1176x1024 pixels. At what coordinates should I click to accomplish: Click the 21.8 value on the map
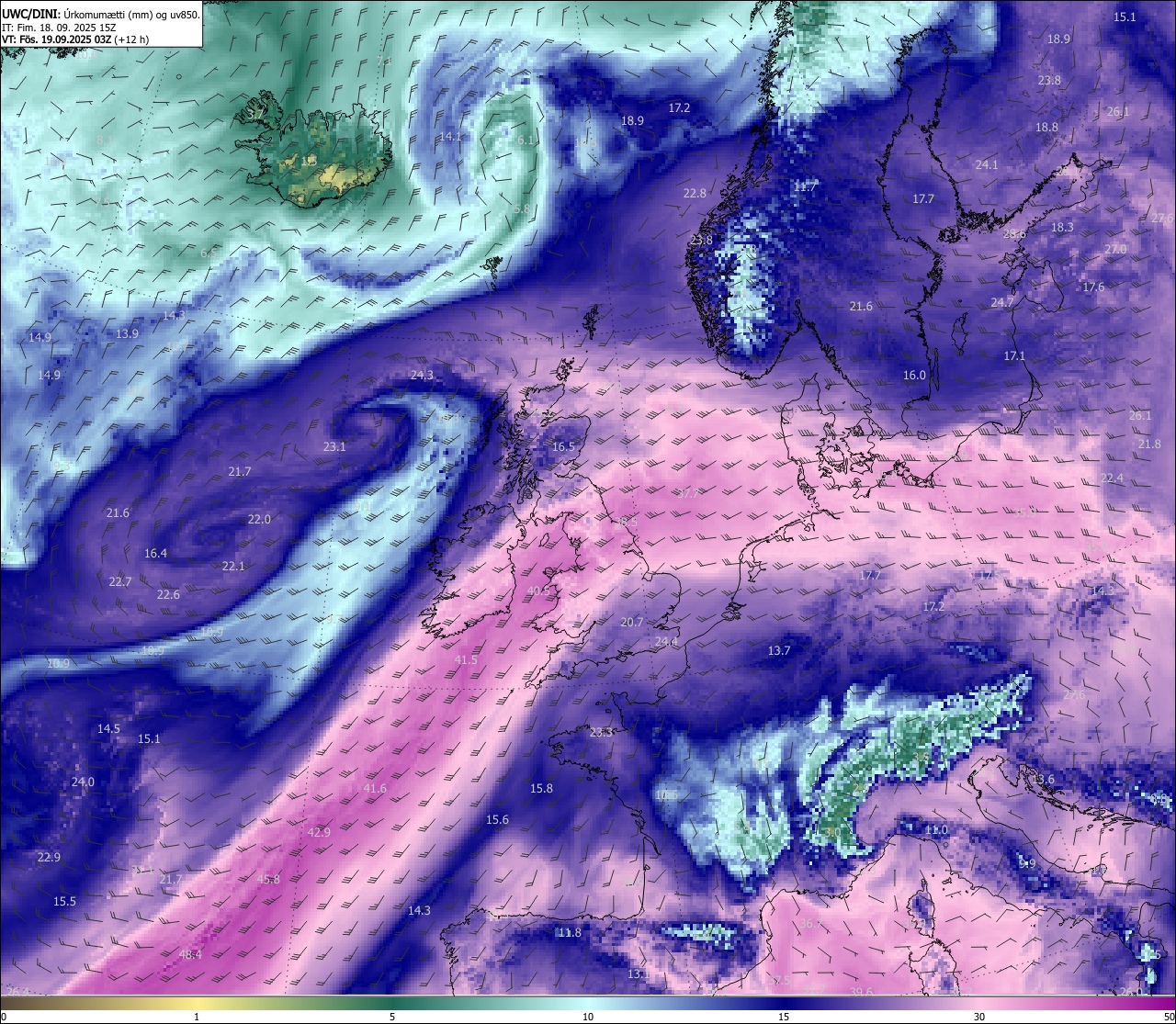[1149, 444]
